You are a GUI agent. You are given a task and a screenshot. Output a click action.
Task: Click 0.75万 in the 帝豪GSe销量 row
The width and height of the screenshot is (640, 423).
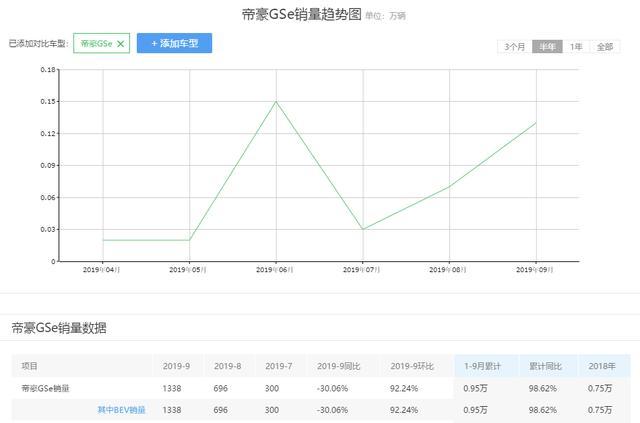point(600,388)
